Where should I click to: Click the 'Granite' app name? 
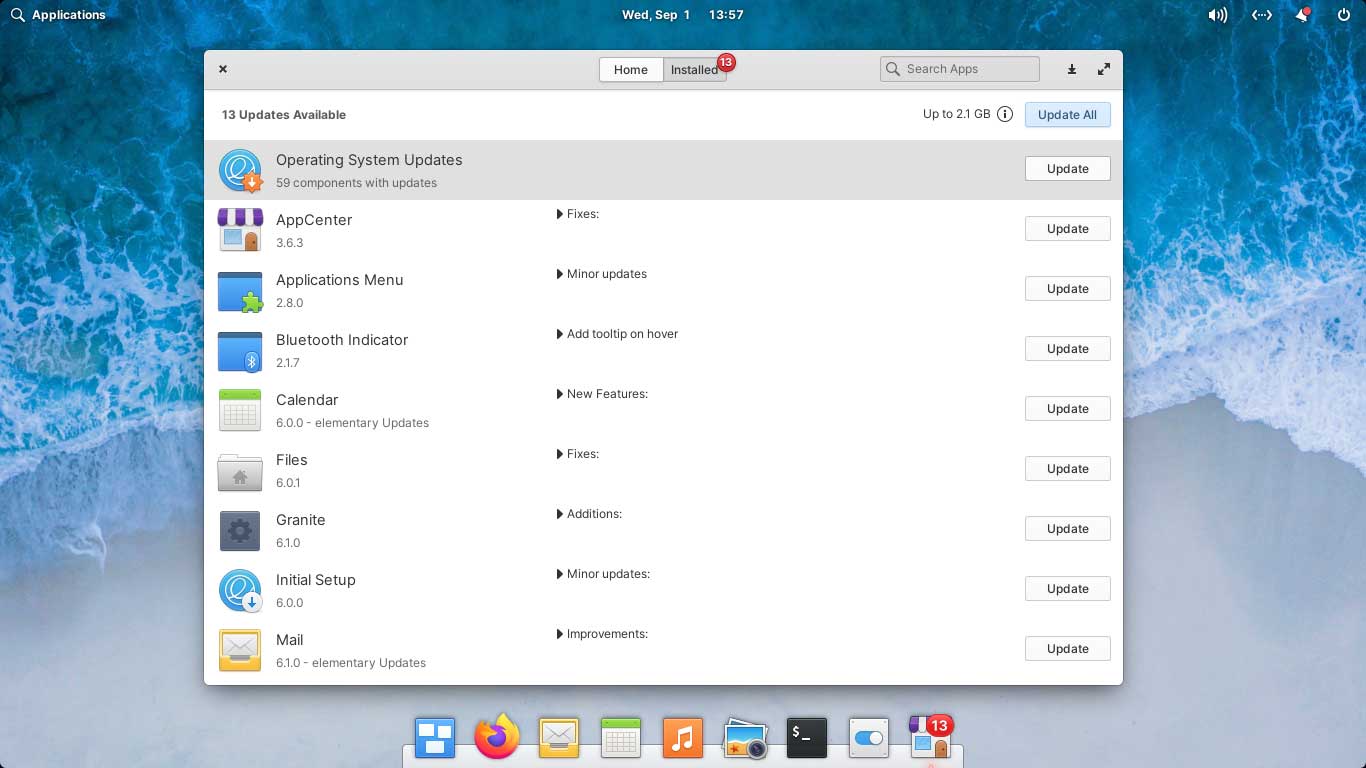click(301, 520)
